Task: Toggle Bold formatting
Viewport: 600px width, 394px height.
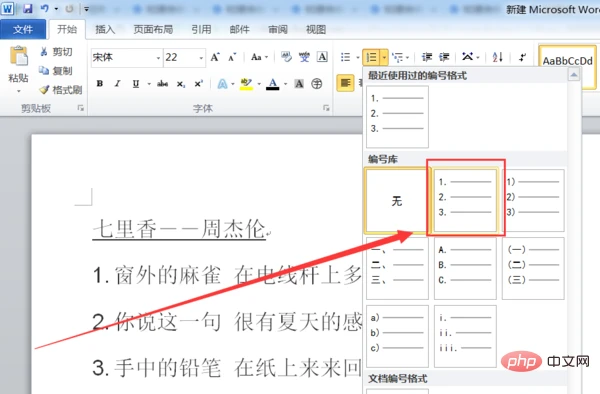Action: point(100,83)
